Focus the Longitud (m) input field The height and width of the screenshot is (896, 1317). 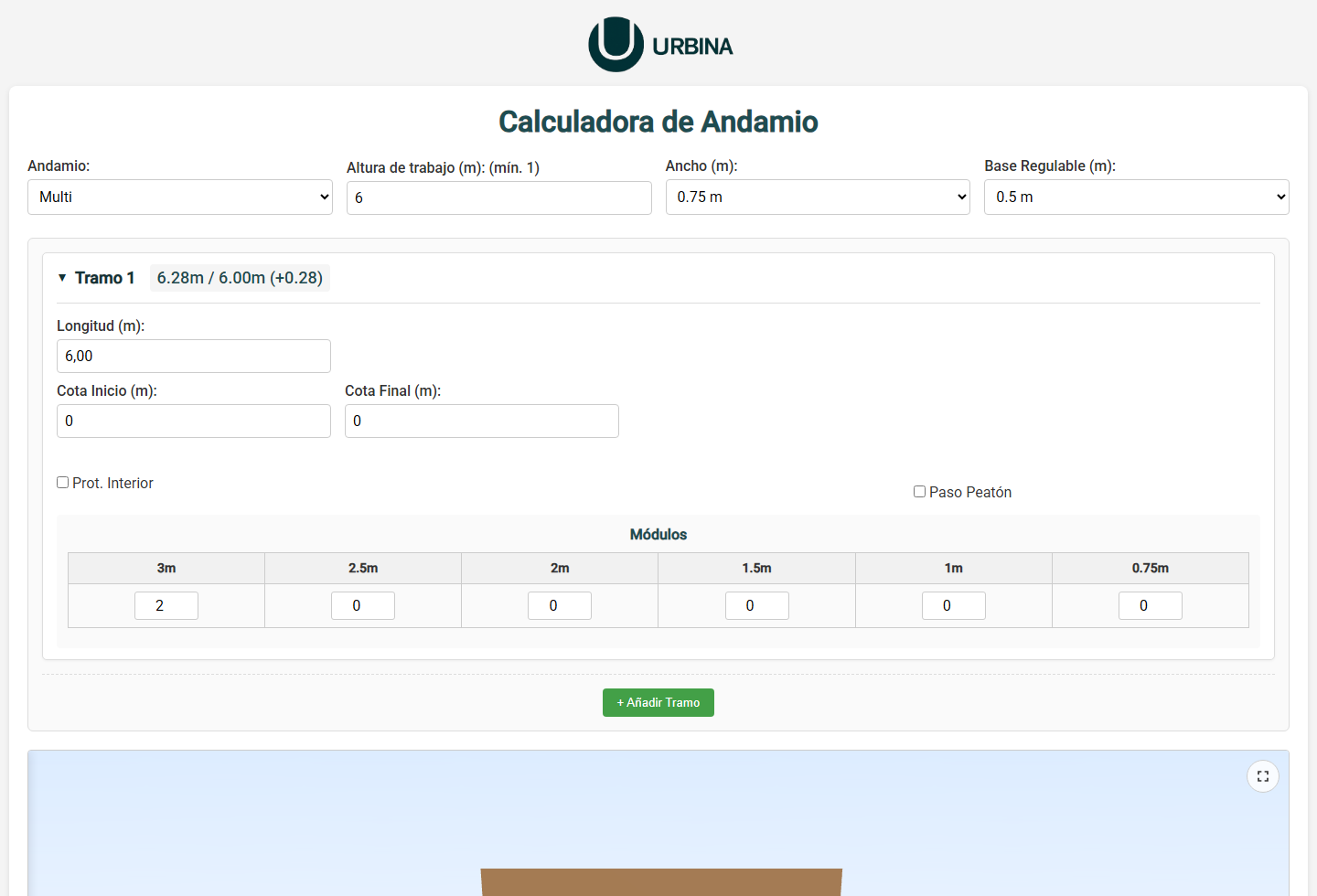[x=194, y=357]
